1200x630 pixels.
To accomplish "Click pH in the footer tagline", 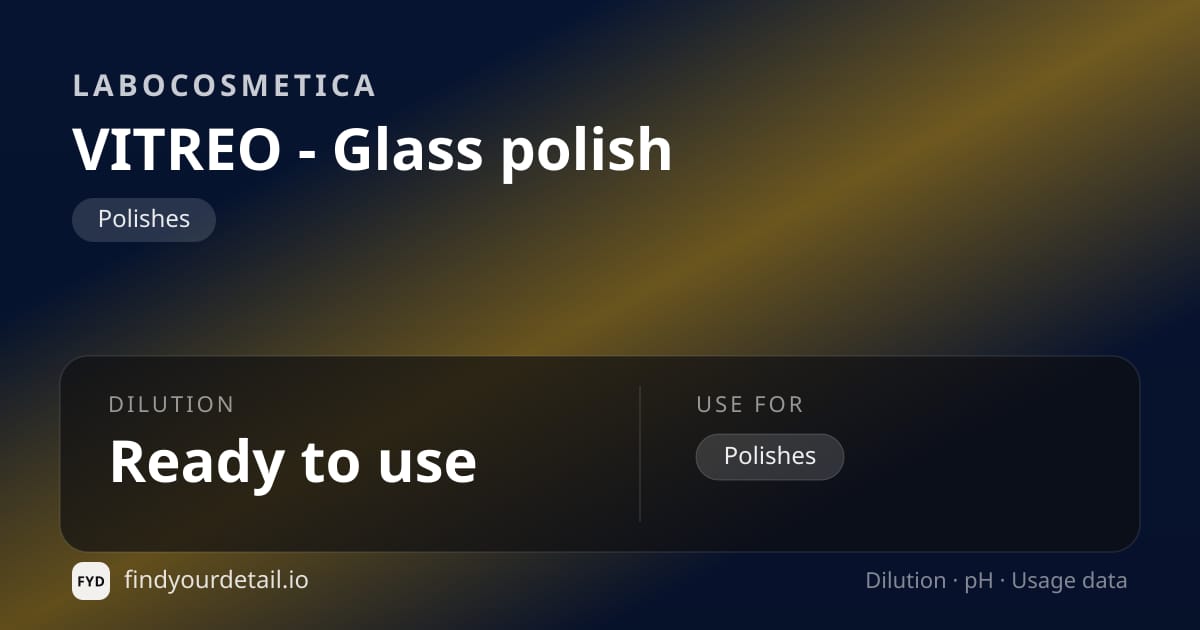I will [979, 582].
